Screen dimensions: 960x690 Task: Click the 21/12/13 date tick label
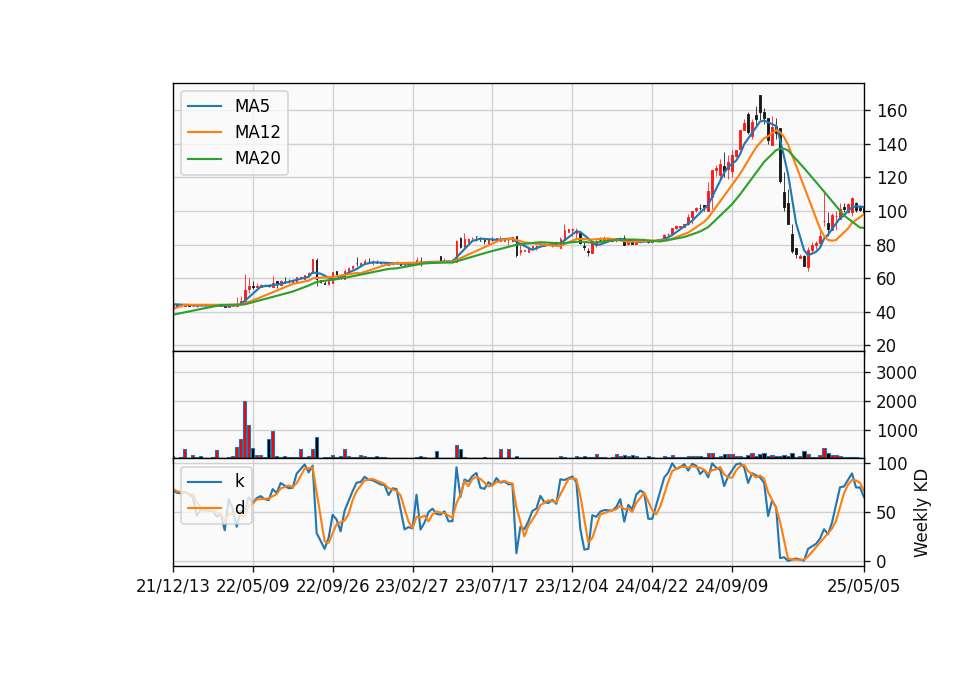pyautogui.click(x=173, y=587)
